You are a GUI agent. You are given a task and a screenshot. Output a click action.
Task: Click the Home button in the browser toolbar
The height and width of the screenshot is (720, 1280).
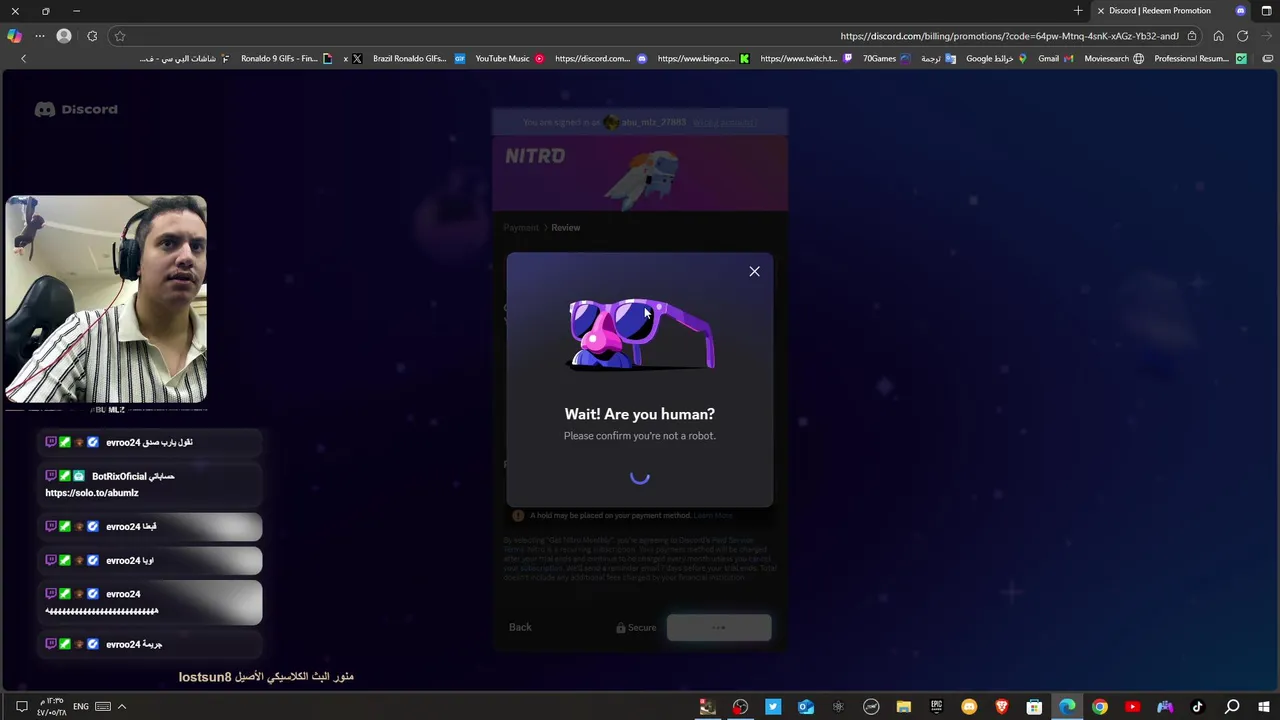click(1218, 36)
